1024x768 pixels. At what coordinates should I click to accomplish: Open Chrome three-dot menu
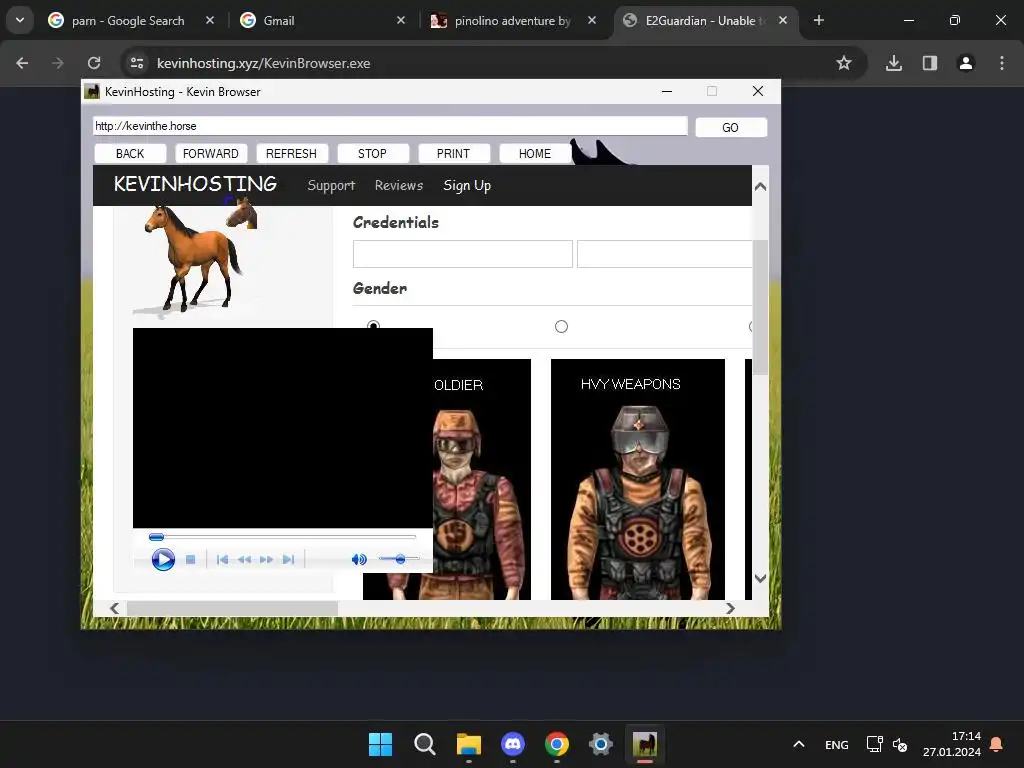click(1002, 63)
